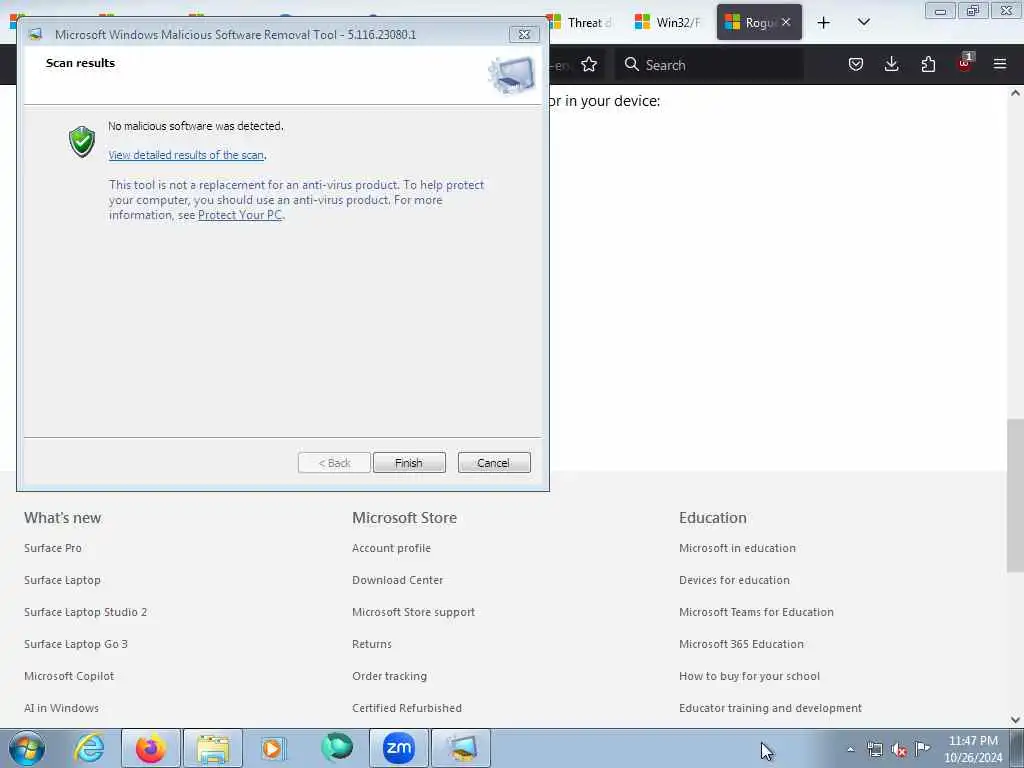Screen dimensions: 1024x768
Task: Open the Action Center flag icon
Action: pyautogui.click(x=922, y=748)
